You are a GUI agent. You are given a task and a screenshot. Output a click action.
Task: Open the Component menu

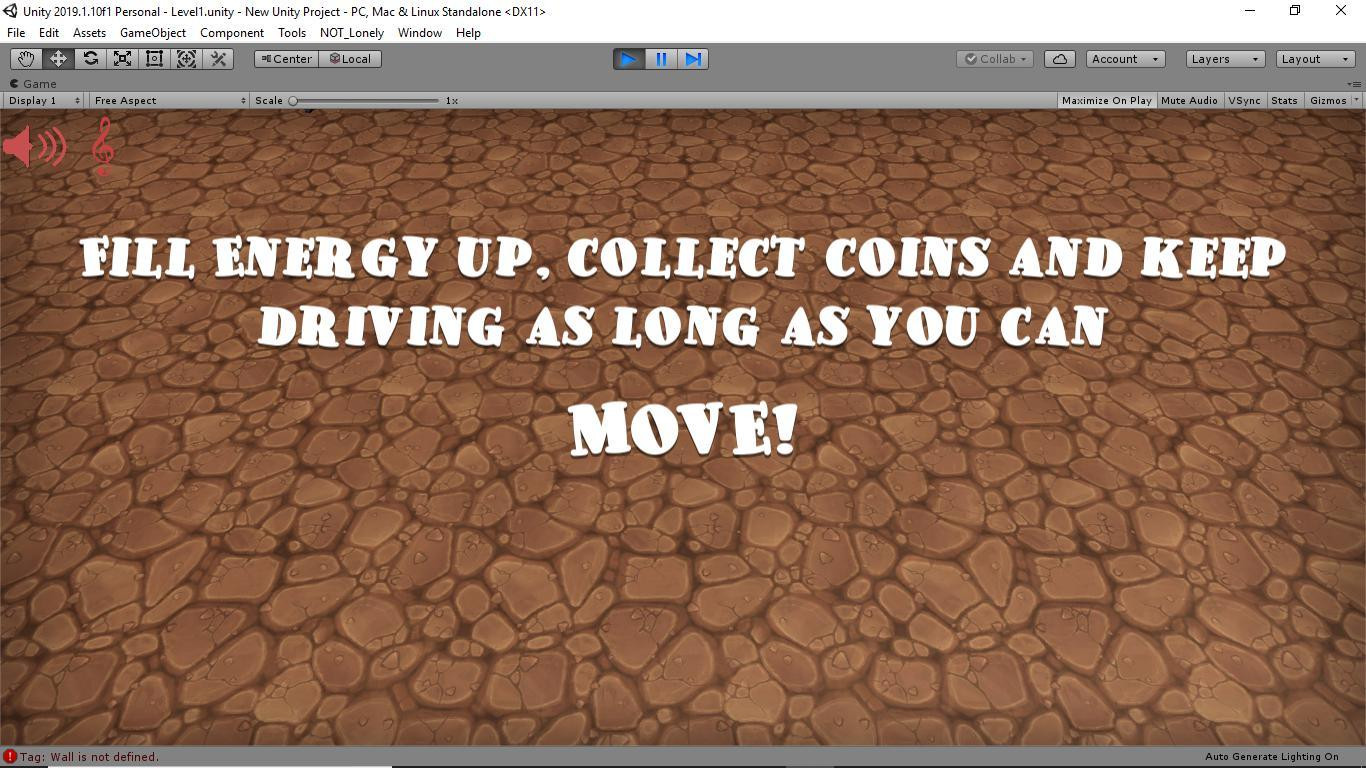pos(232,33)
